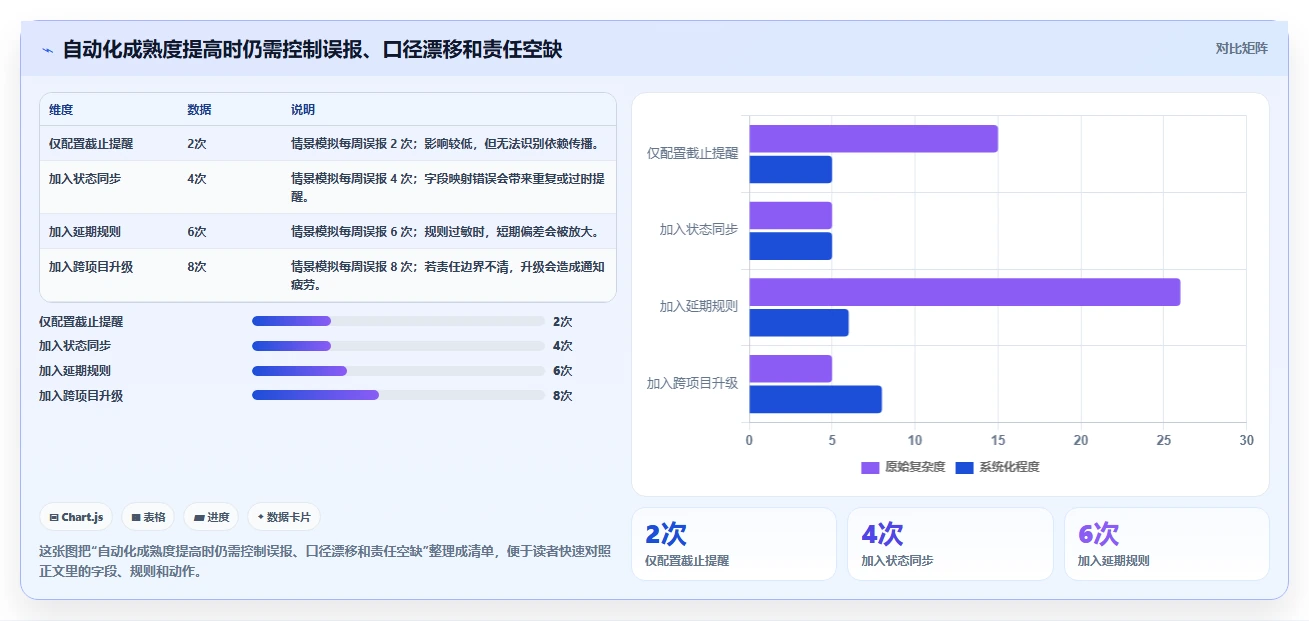Click description mentioning 无法识别依赖传播
1309x621 pixels.
(445, 143)
